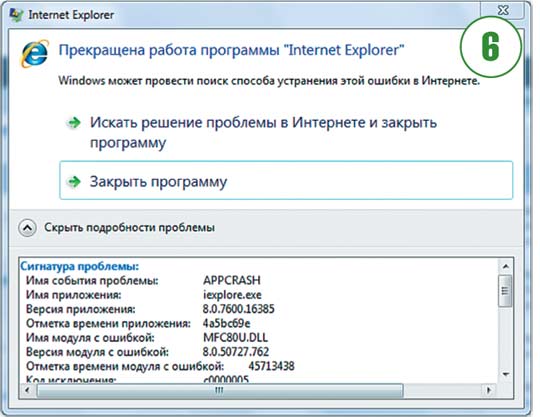The image size is (540, 417).
Task: Click green arrow beside 'Закрыть программу'
Action: pos(73,181)
